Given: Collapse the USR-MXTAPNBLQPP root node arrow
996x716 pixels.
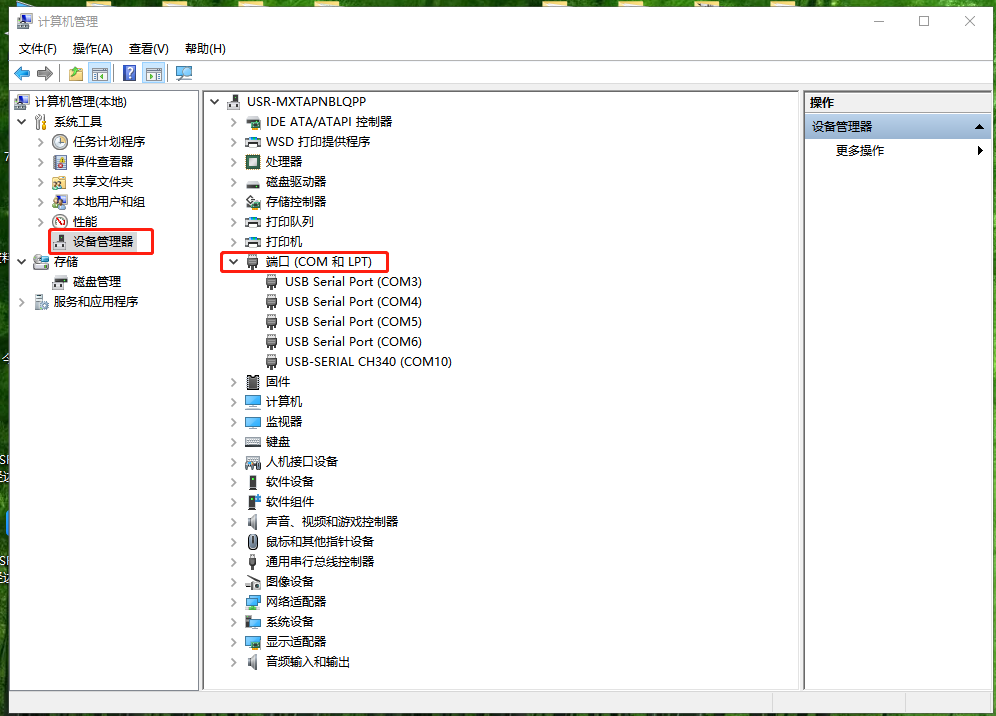Looking at the screenshot, I should pyautogui.click(x=215, y=102).
